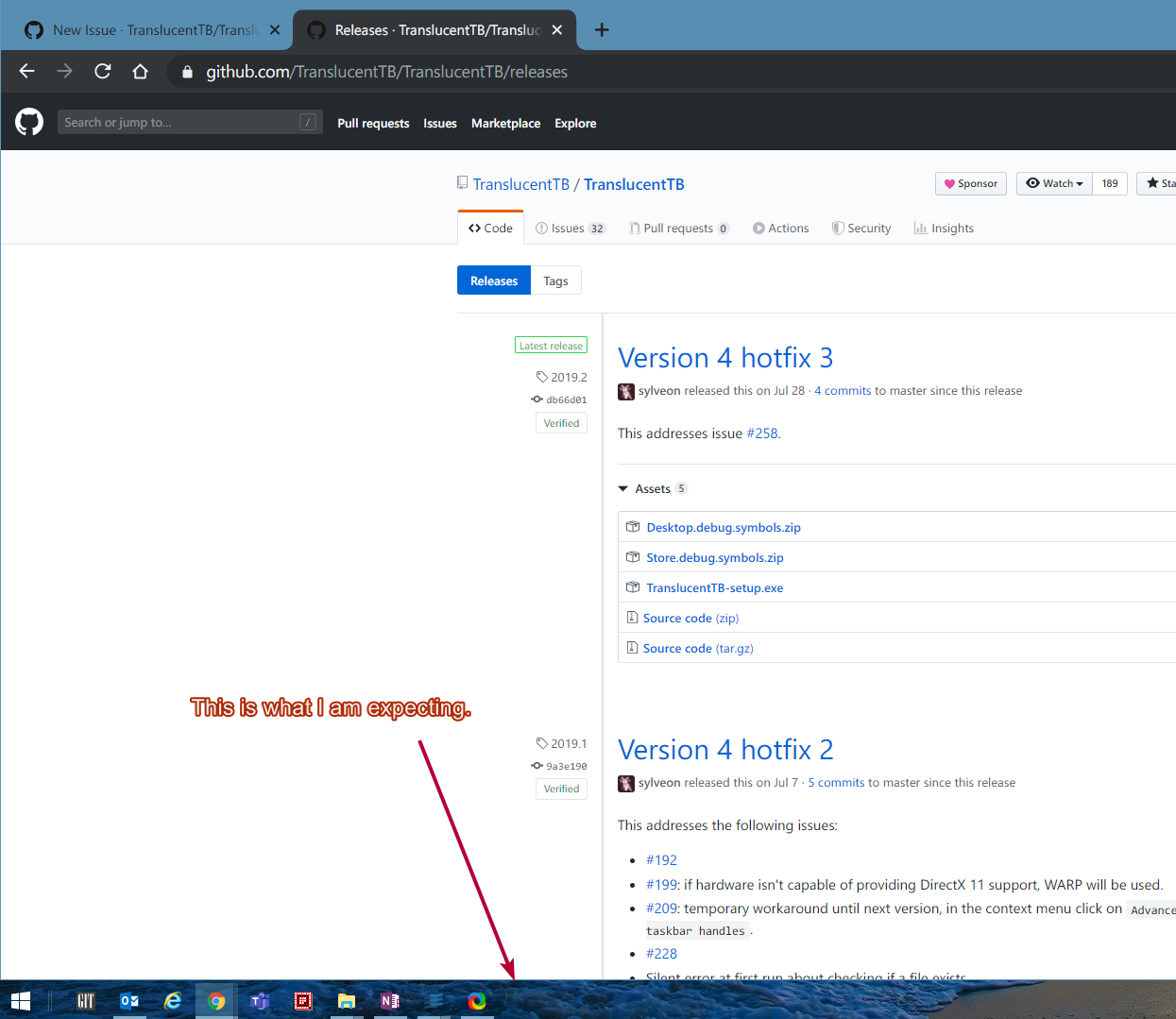Image resolution: width=1176 pixels, height=1019 pixels.
Task: Click the package icon beside TranslucentTB-setup.exe
Action: [x=633, y=586]
